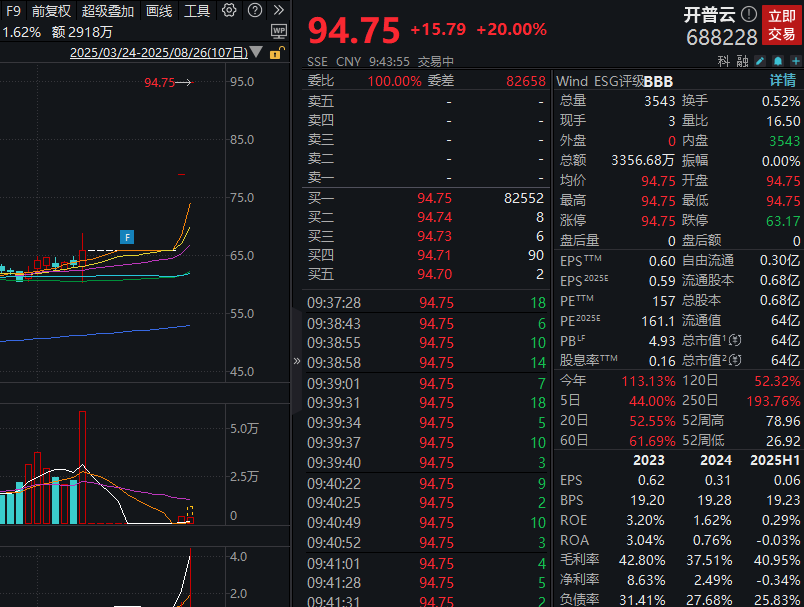This screenshot has width=804, height=607.
Task: Open chart settings gear icon
Action: point(229,10)
